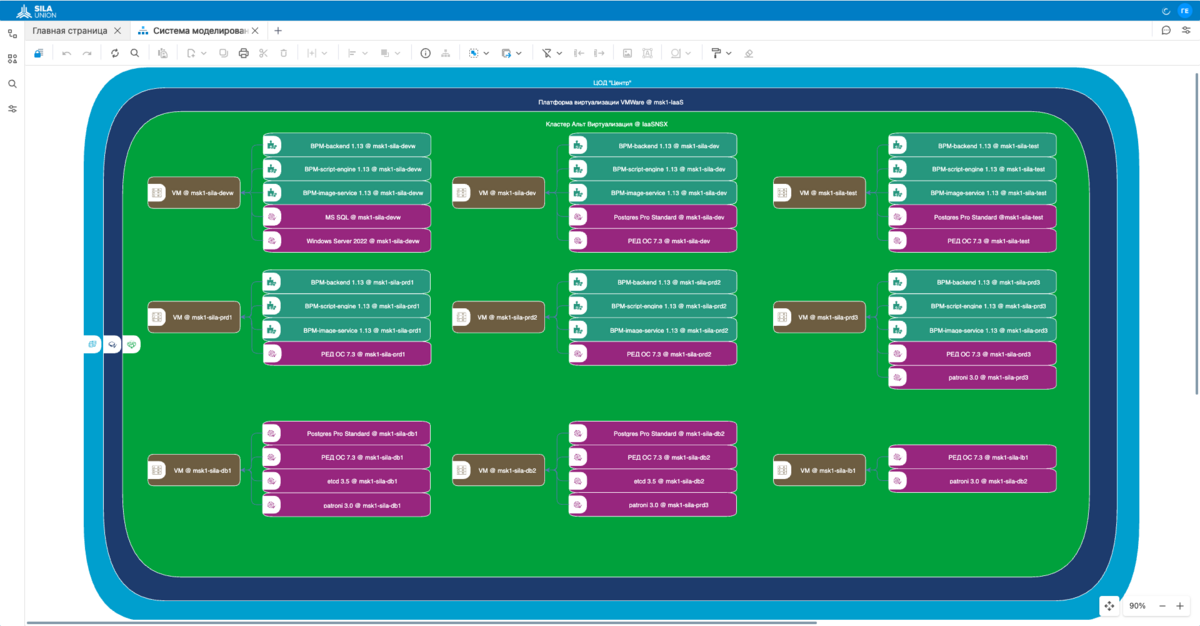Click the insert image toolbar icon
1200x626 pixels.
(627, 53)
